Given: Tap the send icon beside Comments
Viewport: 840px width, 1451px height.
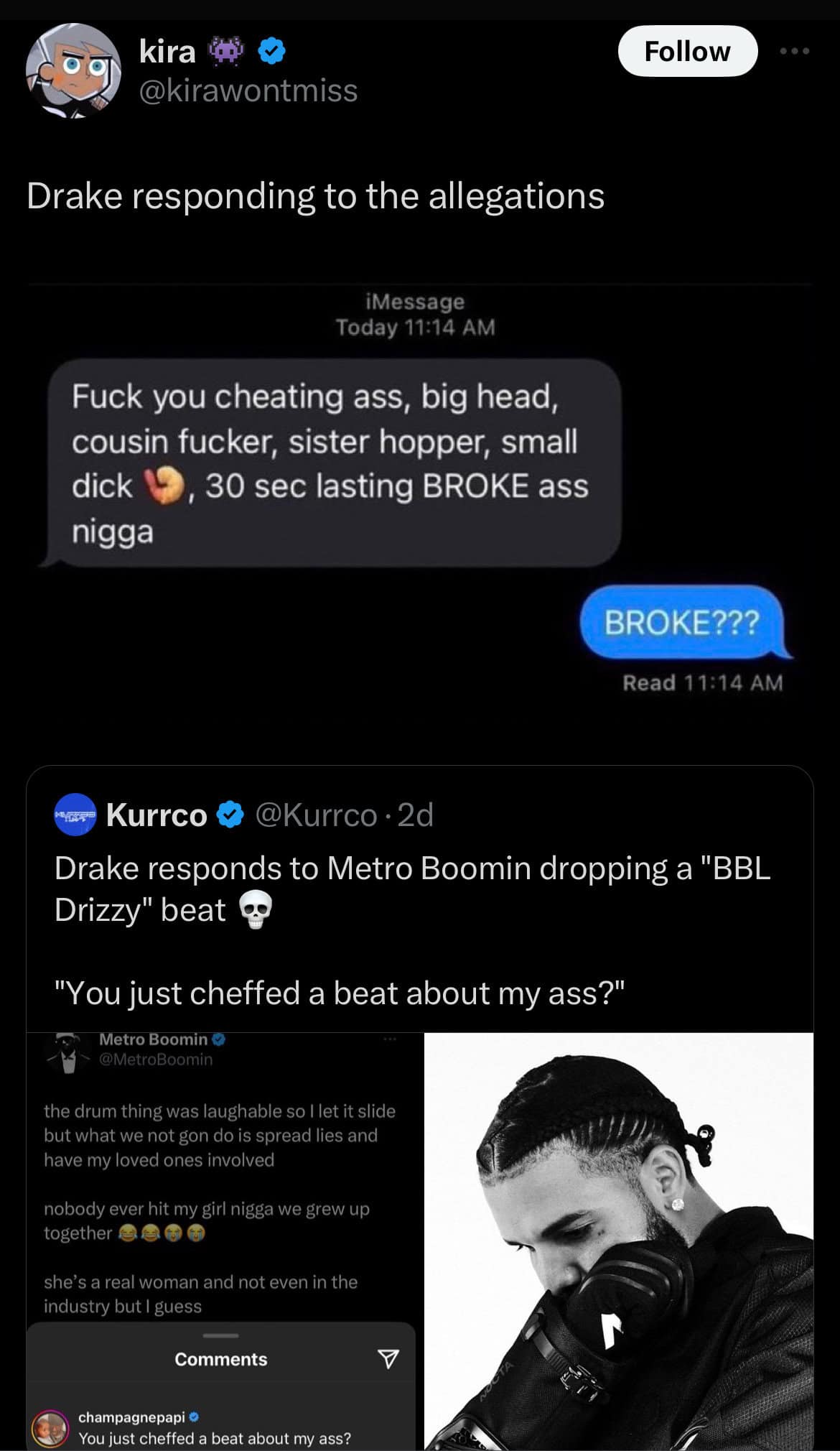Looking at the screenshot, I should (388, 1358).
